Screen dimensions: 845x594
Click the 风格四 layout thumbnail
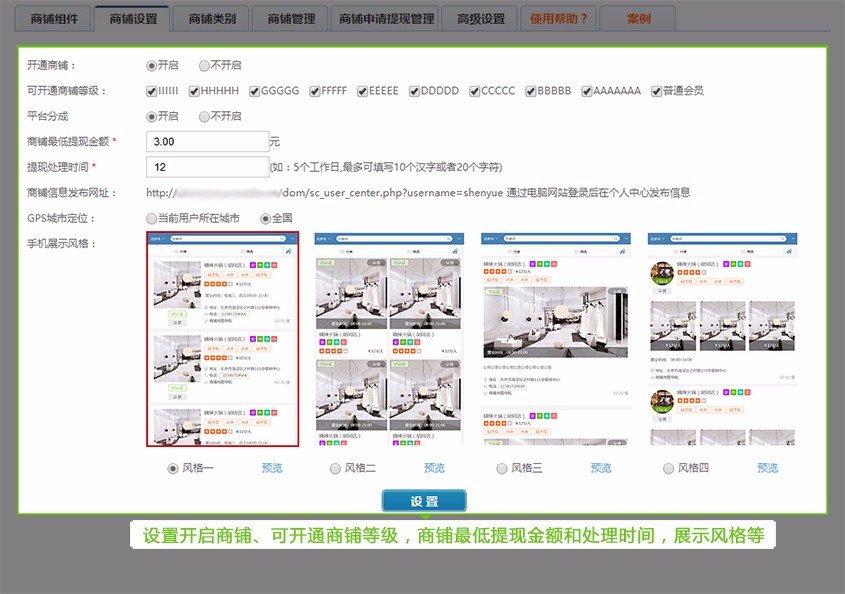(722, 339)
